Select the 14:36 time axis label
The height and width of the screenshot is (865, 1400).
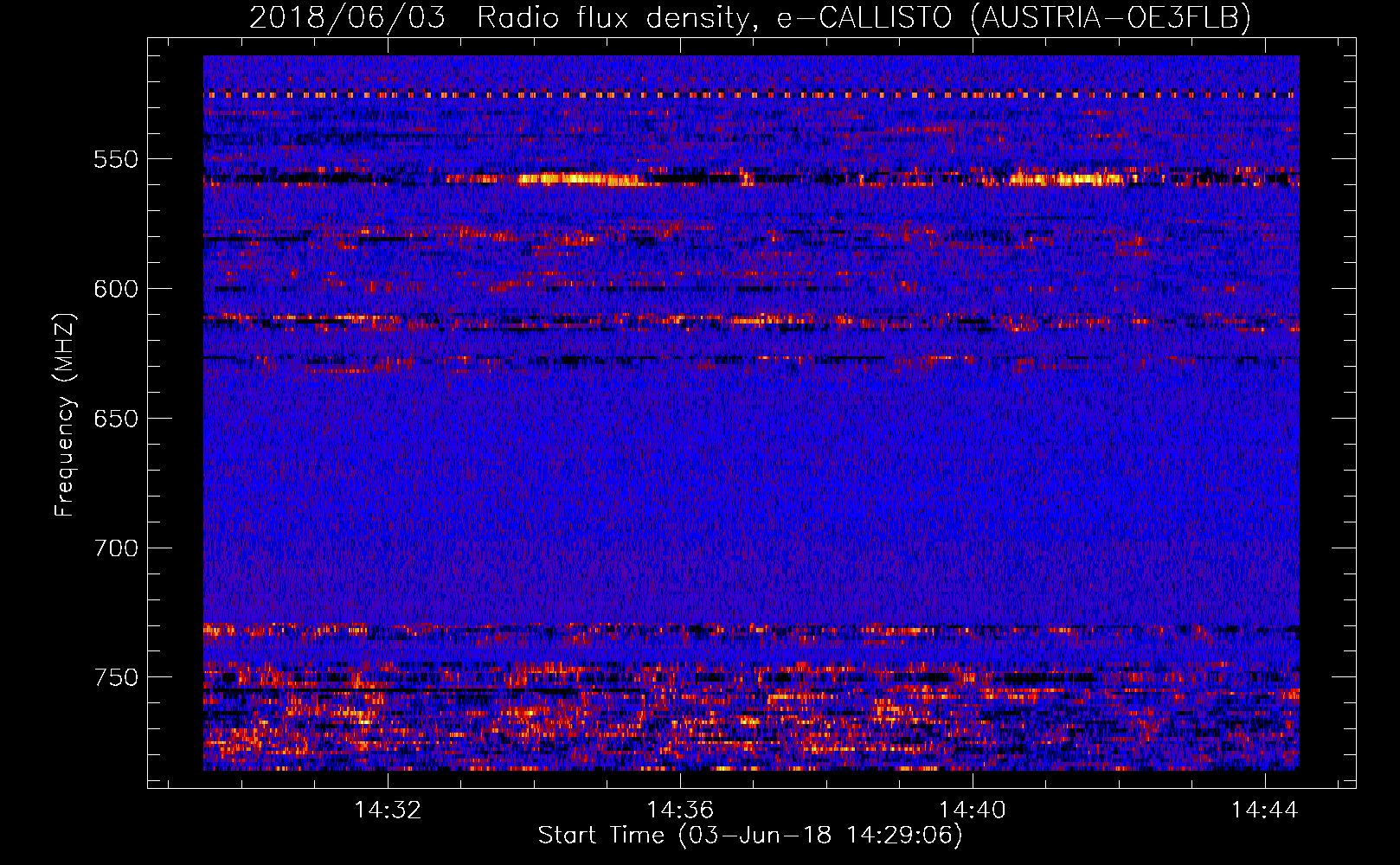[x=680, y=810]
